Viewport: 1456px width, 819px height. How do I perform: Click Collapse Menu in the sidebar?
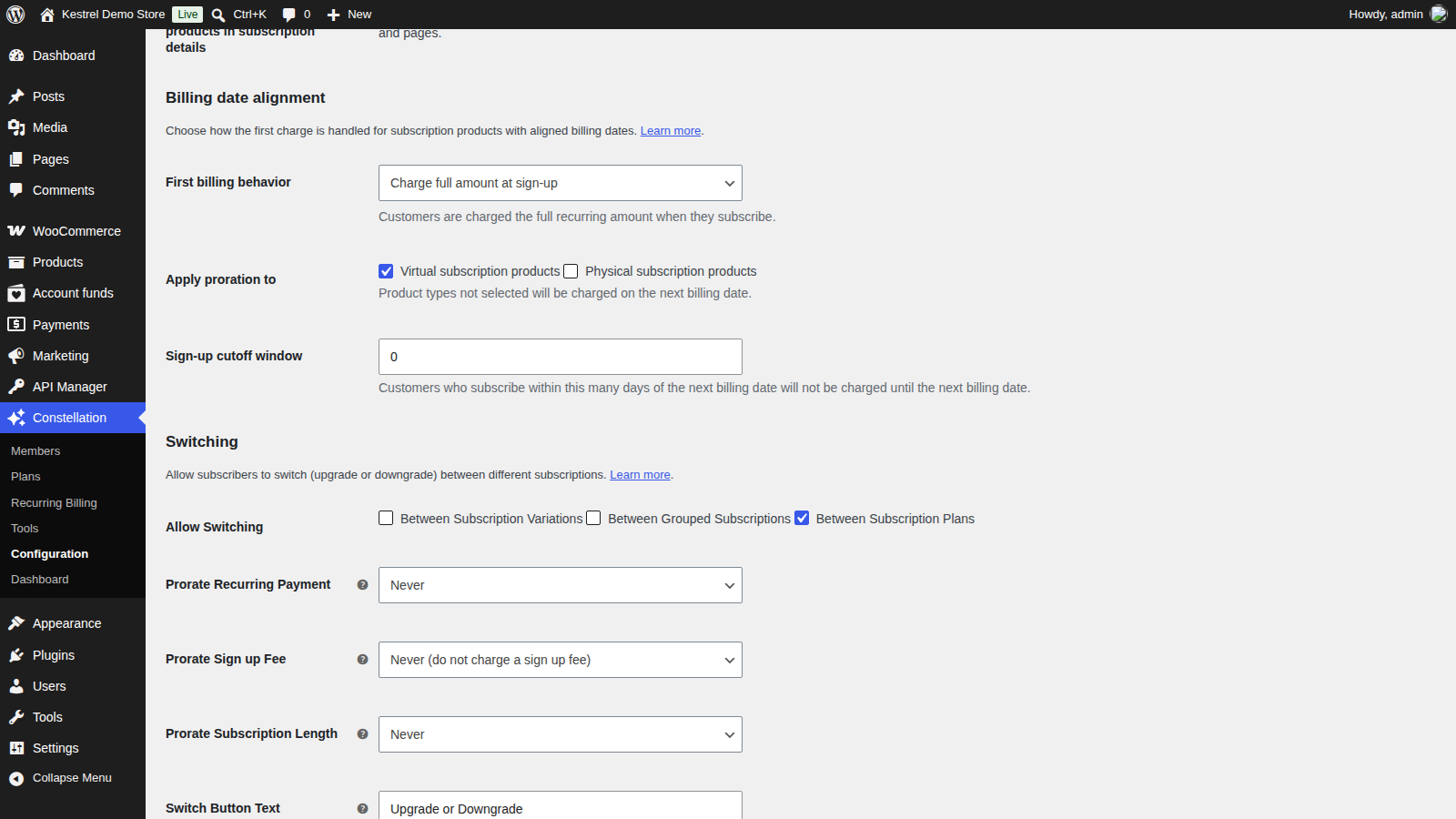click(x=72, y=778)
